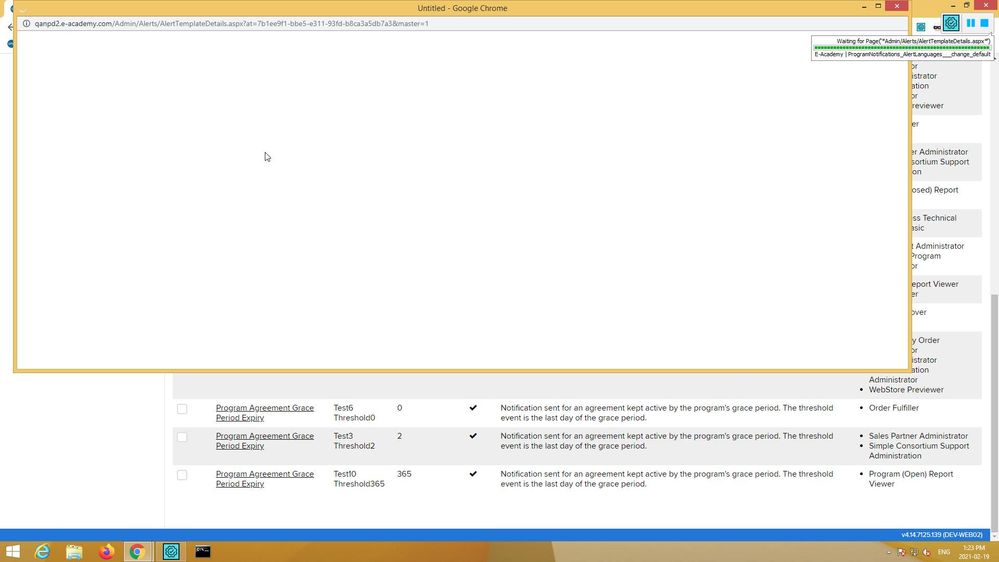Click threshold value '0' in Test6 row
The height and width of the screenshot is (562, 999).
399,408
